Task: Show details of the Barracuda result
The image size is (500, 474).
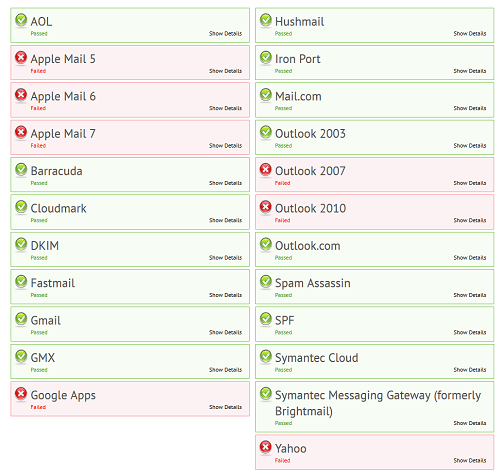Action: pyautogui.click(x=225, y=183)
